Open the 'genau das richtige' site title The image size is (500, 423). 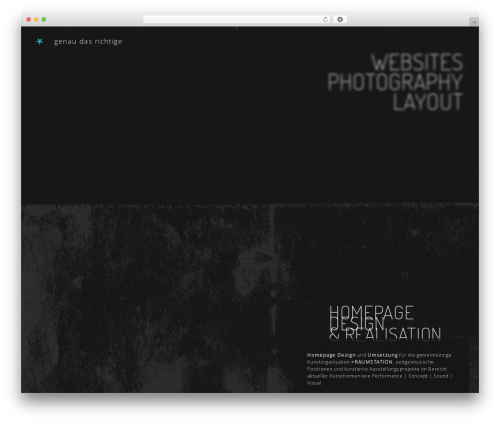coord(88,42)
